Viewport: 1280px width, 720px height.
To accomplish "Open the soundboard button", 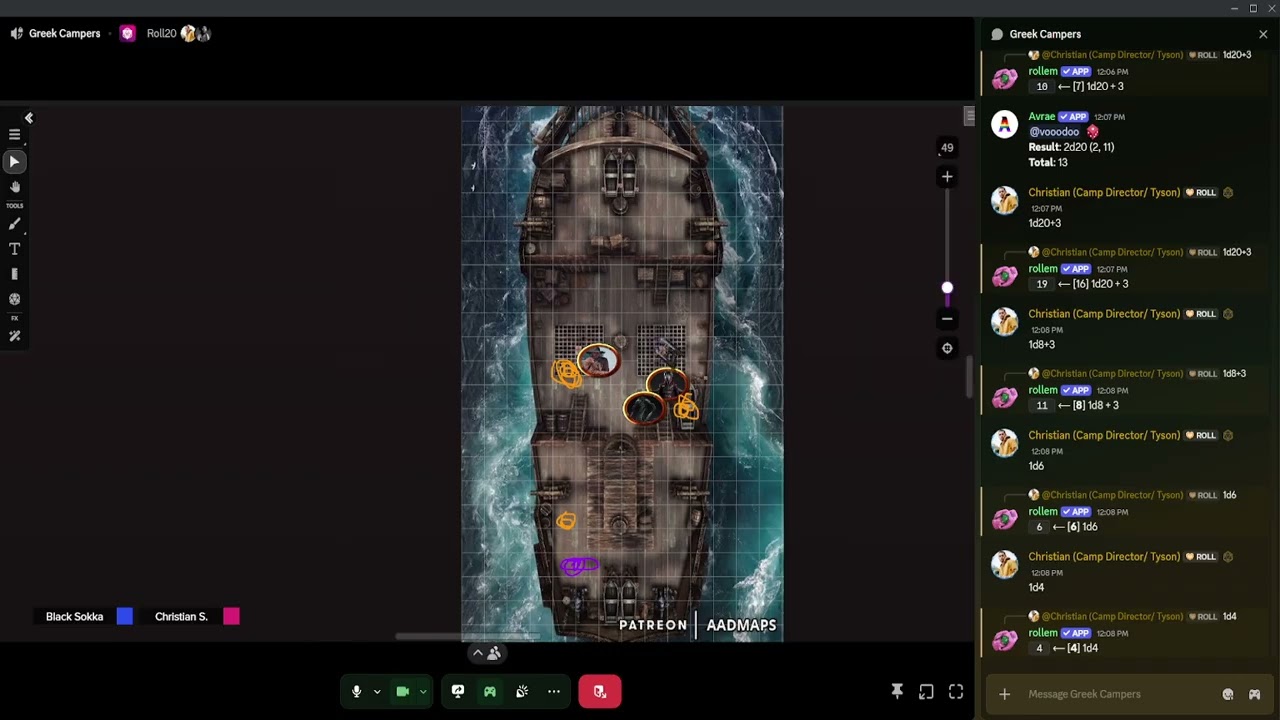I will click(x=522, y=691).
